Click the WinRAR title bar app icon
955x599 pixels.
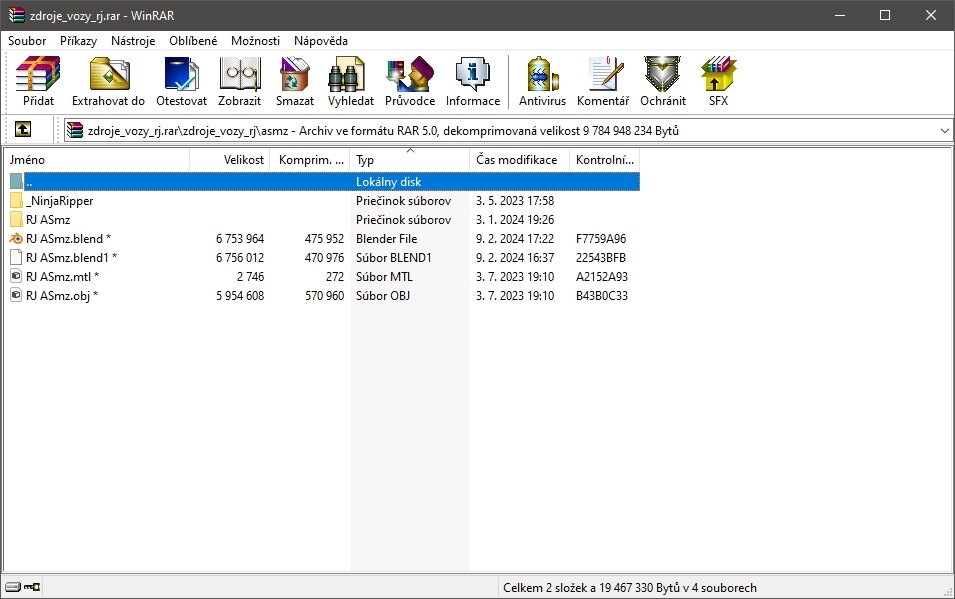pyautogui.click(x=16, y=15)
